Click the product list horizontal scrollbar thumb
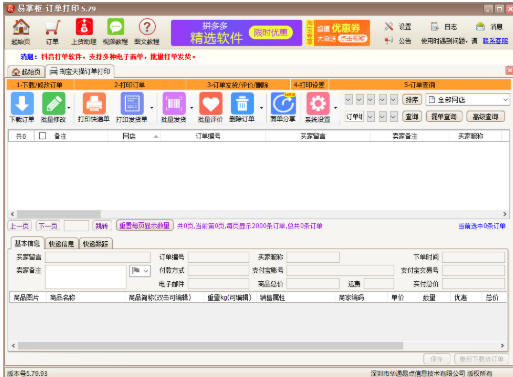 (210, 346)
